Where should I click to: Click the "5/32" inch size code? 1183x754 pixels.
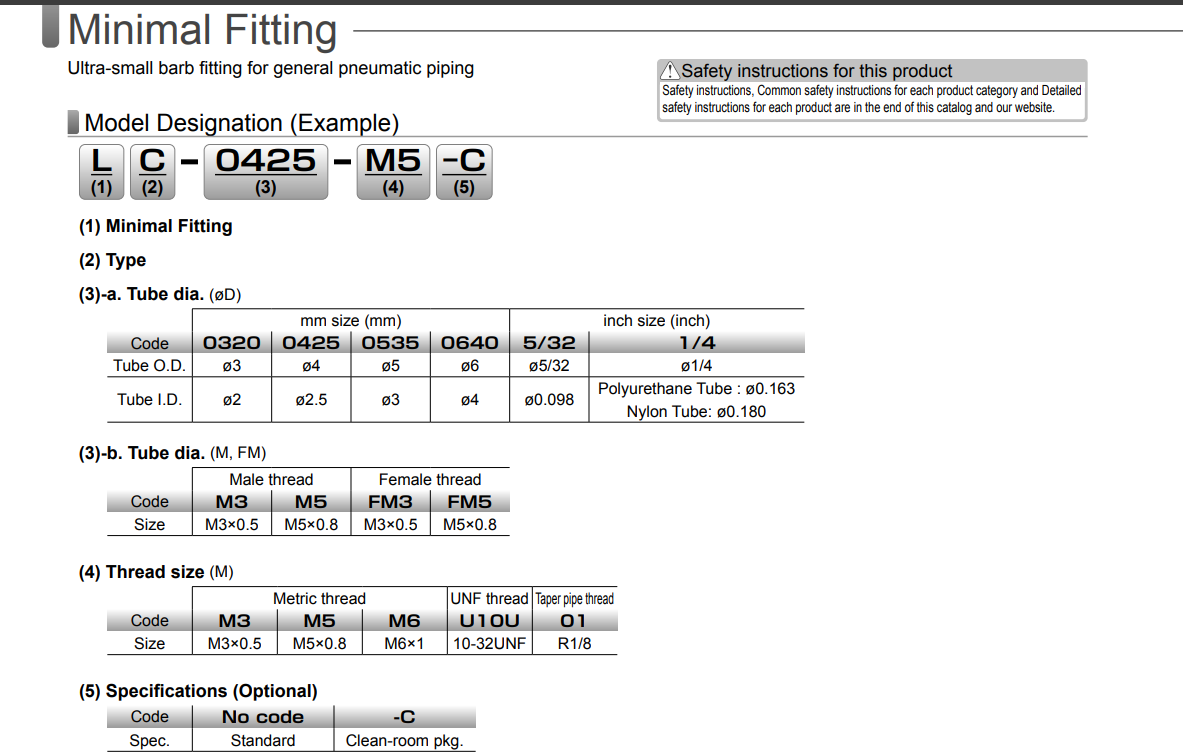[x=549, y=343]
